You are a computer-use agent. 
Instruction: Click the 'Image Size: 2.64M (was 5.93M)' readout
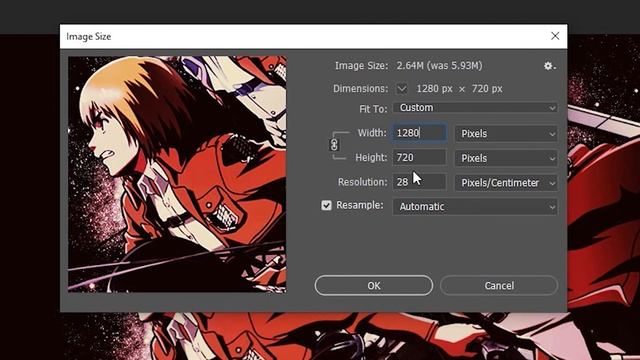pyautogui.click(x=408, y=66)
